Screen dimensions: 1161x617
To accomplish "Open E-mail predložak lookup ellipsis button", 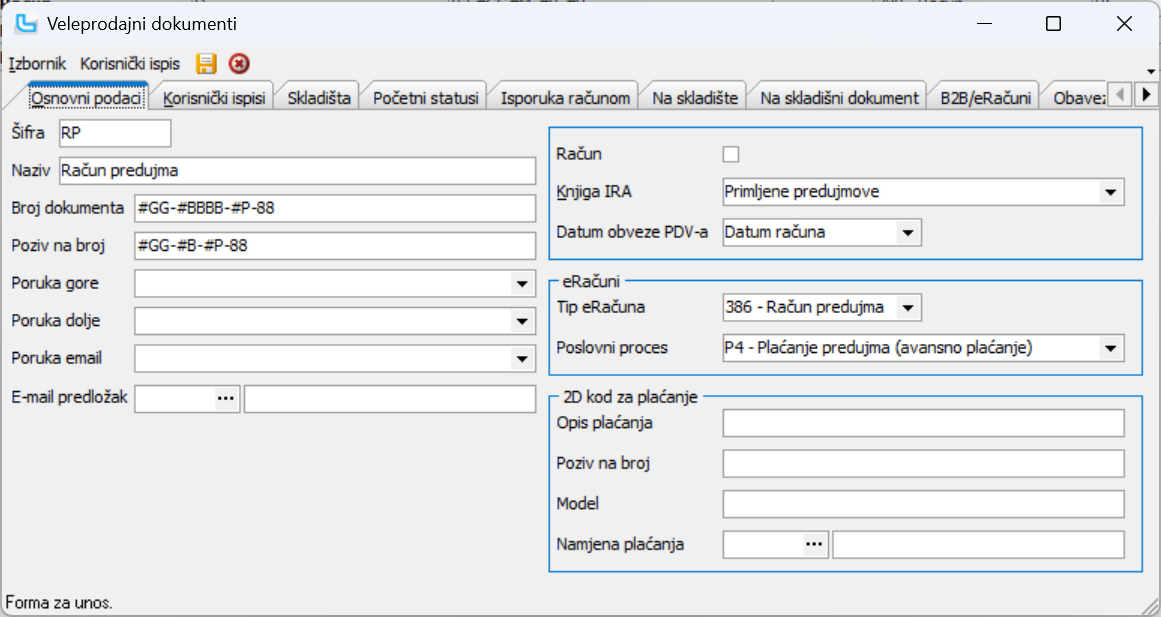I will pos(226,399).
